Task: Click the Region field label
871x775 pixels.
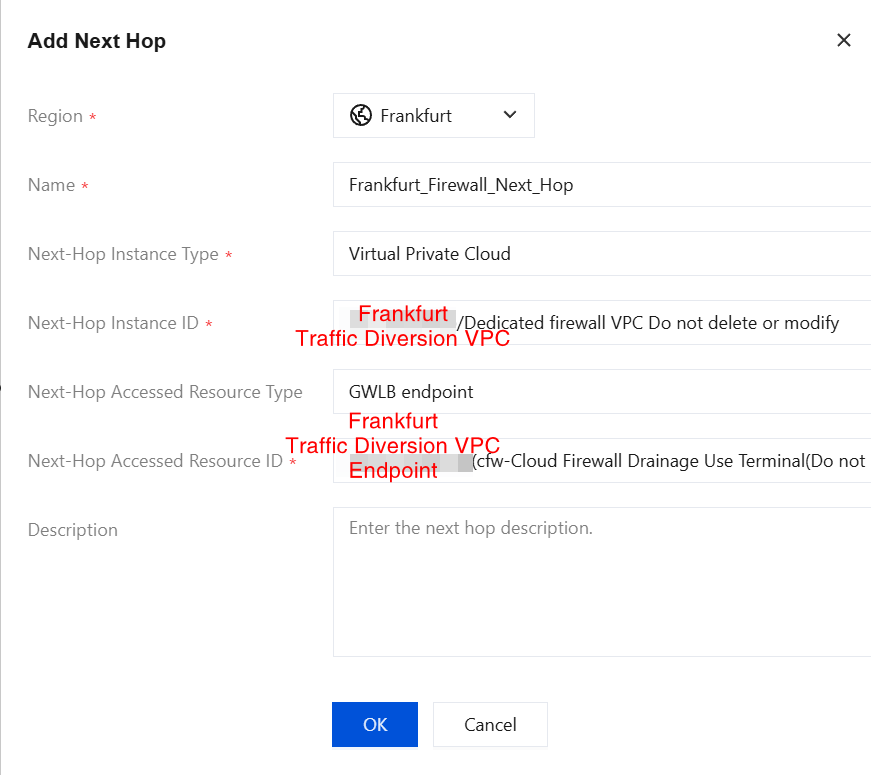Action: [55, 116]
